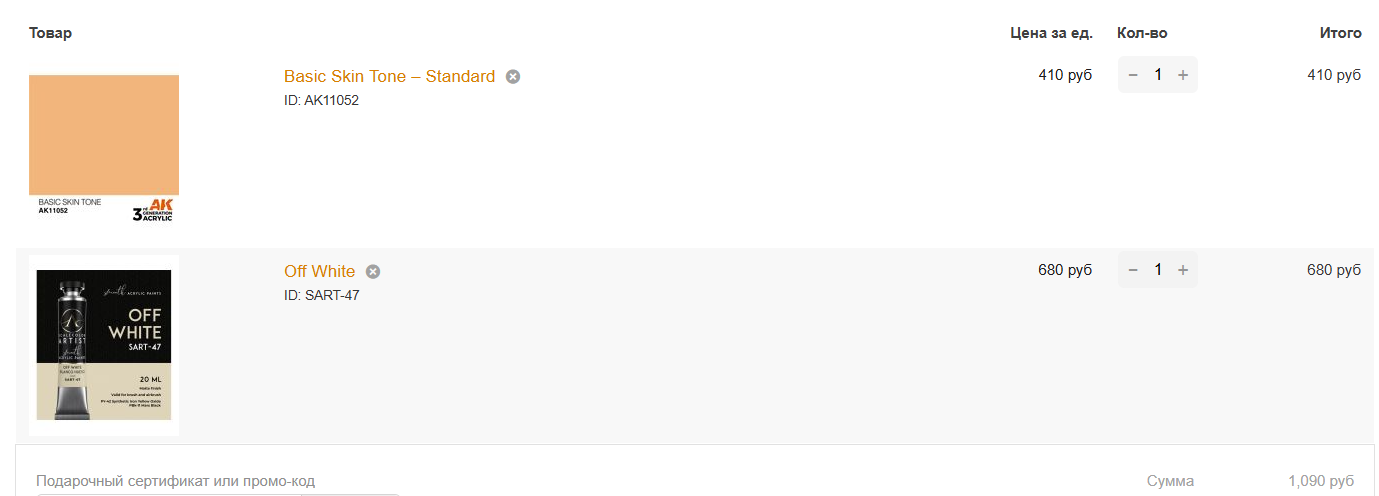This screenshot has width=1379, height=496.
Task: Click the Итого column header
Action: (1340, 33)
